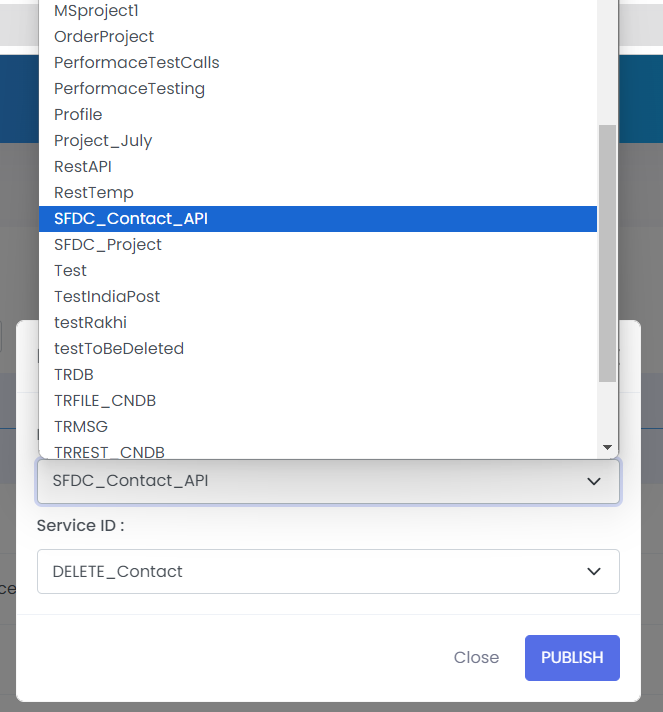
Task: Select the Profile project option
Action: tap(318, 114)
